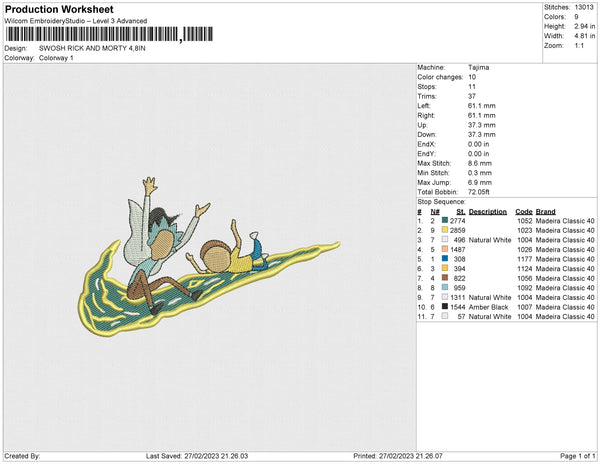Select Natural White description in stop row 9
600x464 pixels.
(490, 297)
